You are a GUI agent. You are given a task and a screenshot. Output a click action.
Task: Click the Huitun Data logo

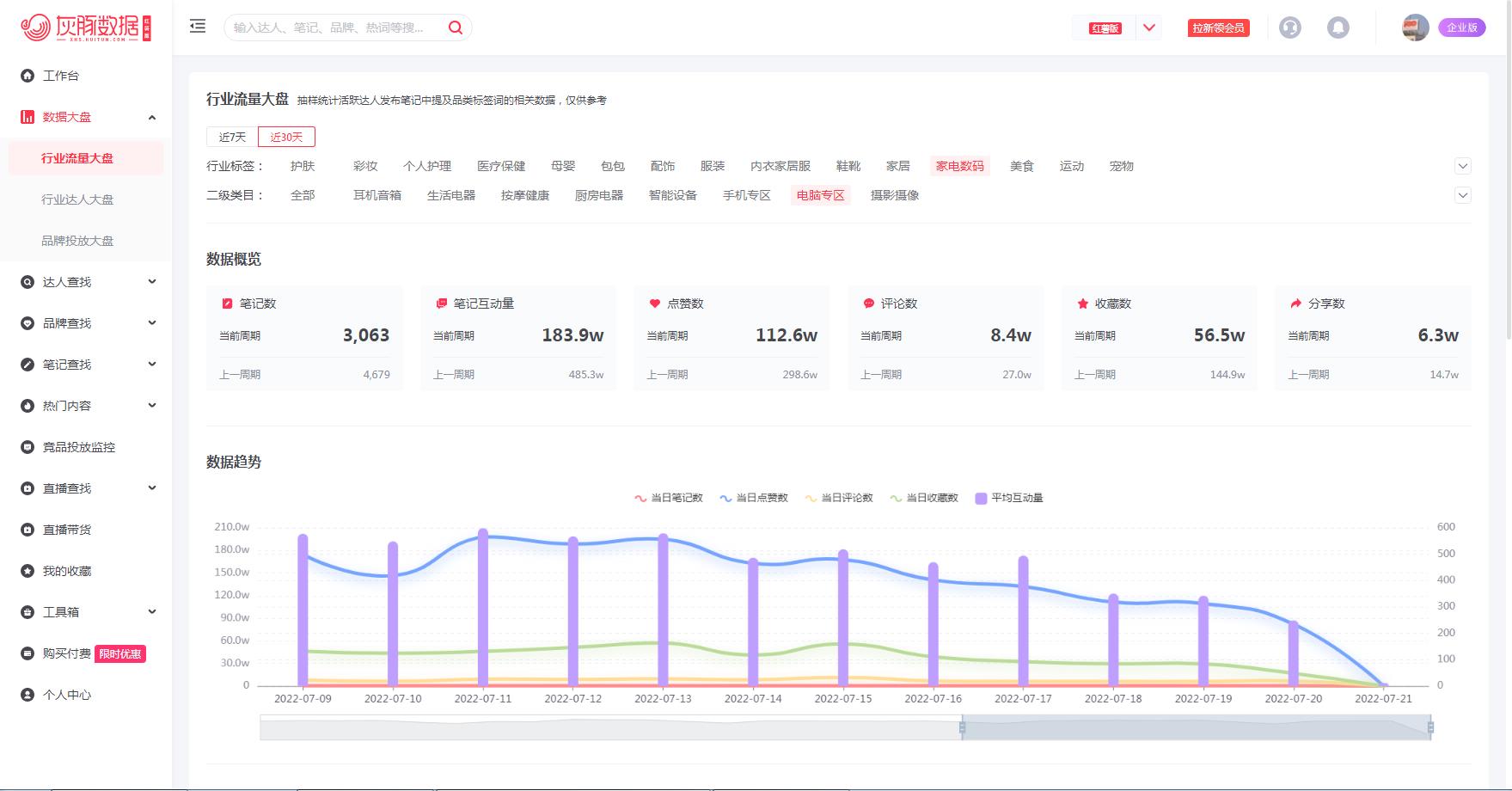click(86, 28)
